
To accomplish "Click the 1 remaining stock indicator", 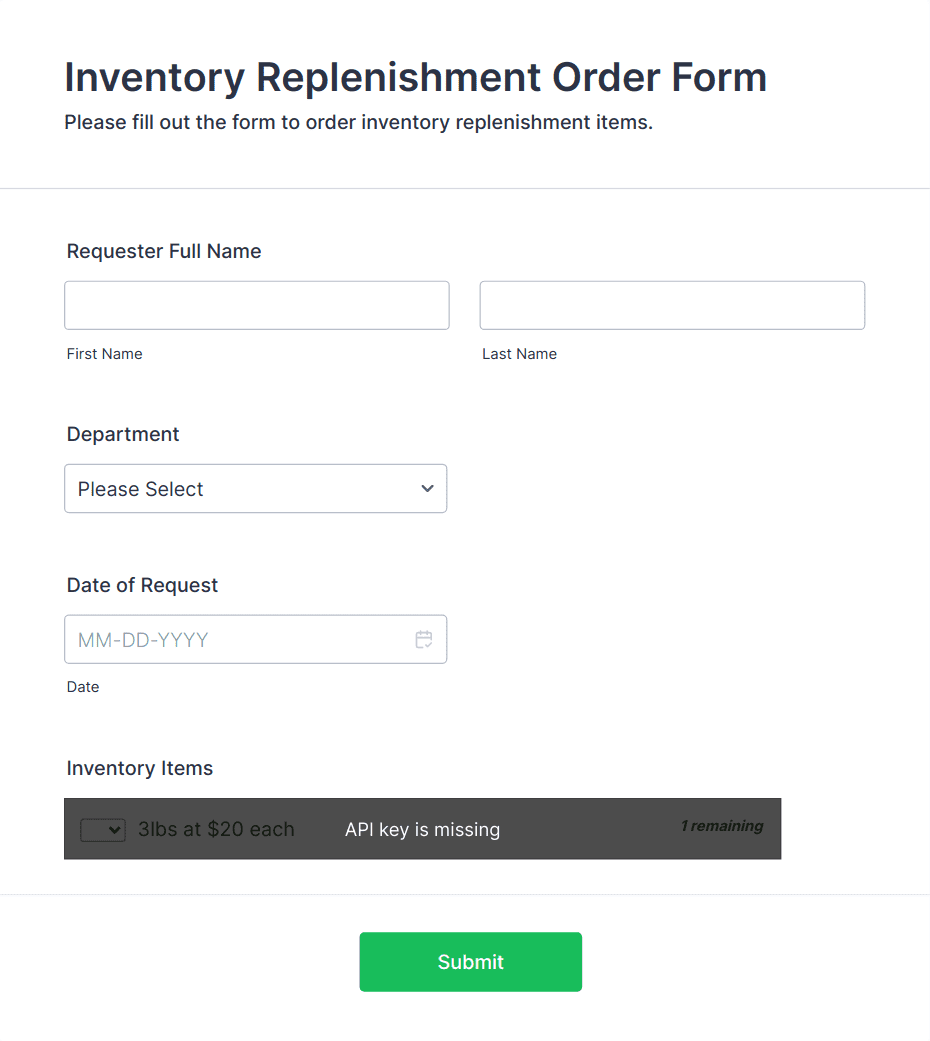I will [722, 826].
